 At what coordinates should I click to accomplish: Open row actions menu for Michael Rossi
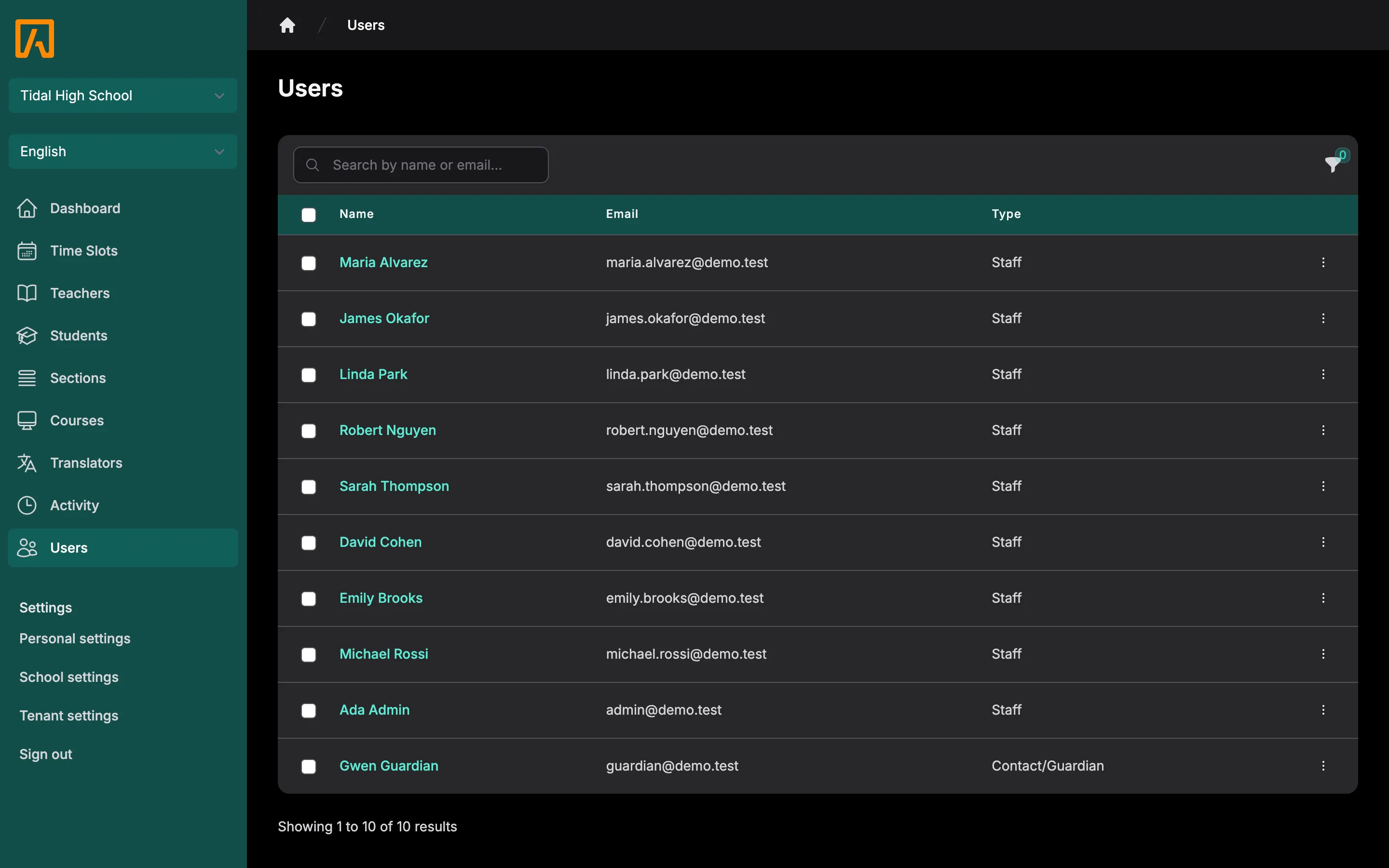pyautogui.click(x=1323, y=654)
